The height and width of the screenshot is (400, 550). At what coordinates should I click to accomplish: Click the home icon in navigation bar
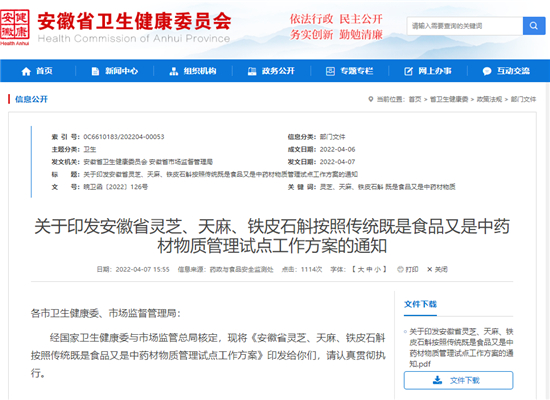[x=26, y=72]
